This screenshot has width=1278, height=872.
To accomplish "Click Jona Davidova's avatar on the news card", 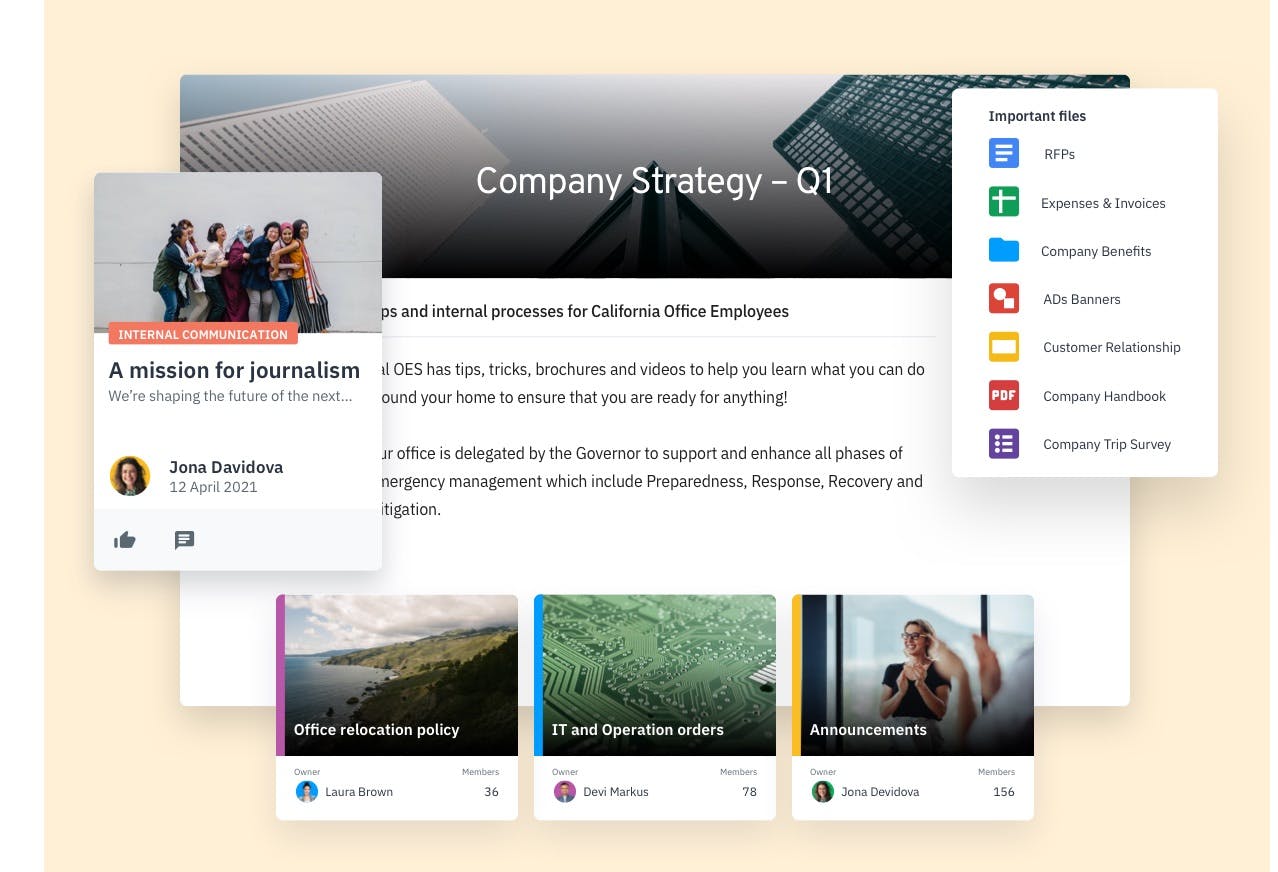I will click(130, 476).
